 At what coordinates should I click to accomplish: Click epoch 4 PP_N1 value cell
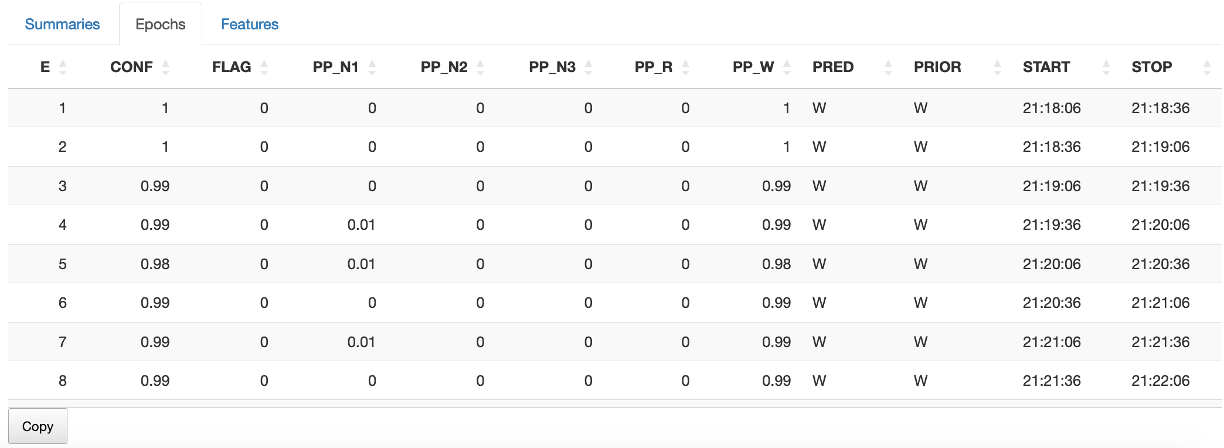click(x=361, y=225)
